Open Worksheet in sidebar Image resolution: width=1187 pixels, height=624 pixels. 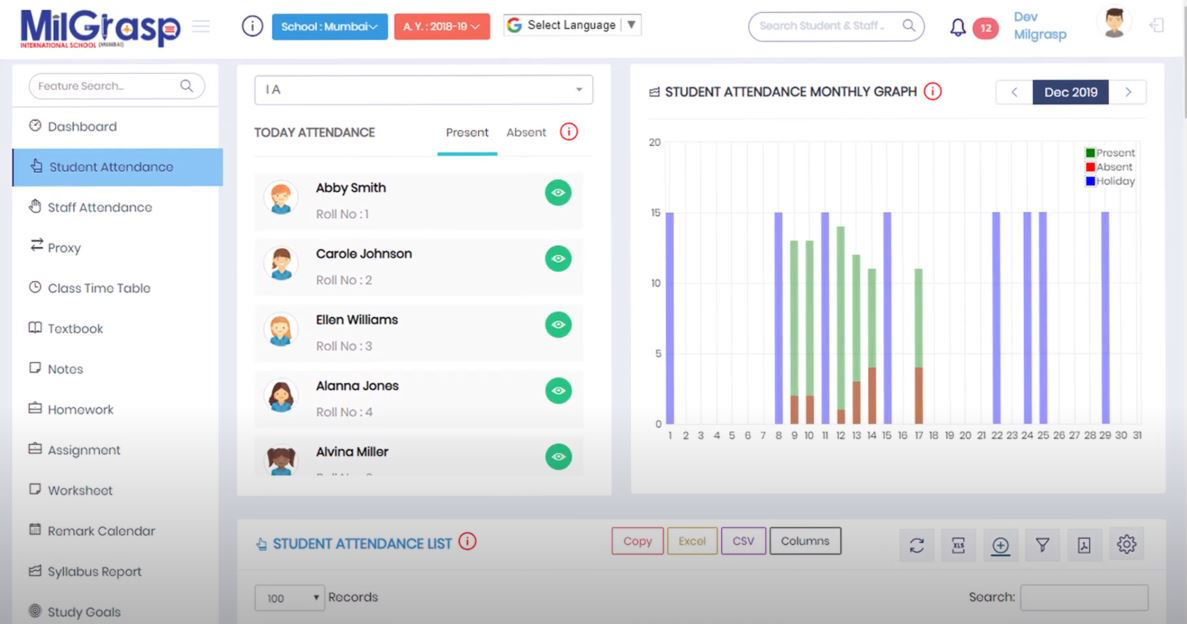pos(115,491)
